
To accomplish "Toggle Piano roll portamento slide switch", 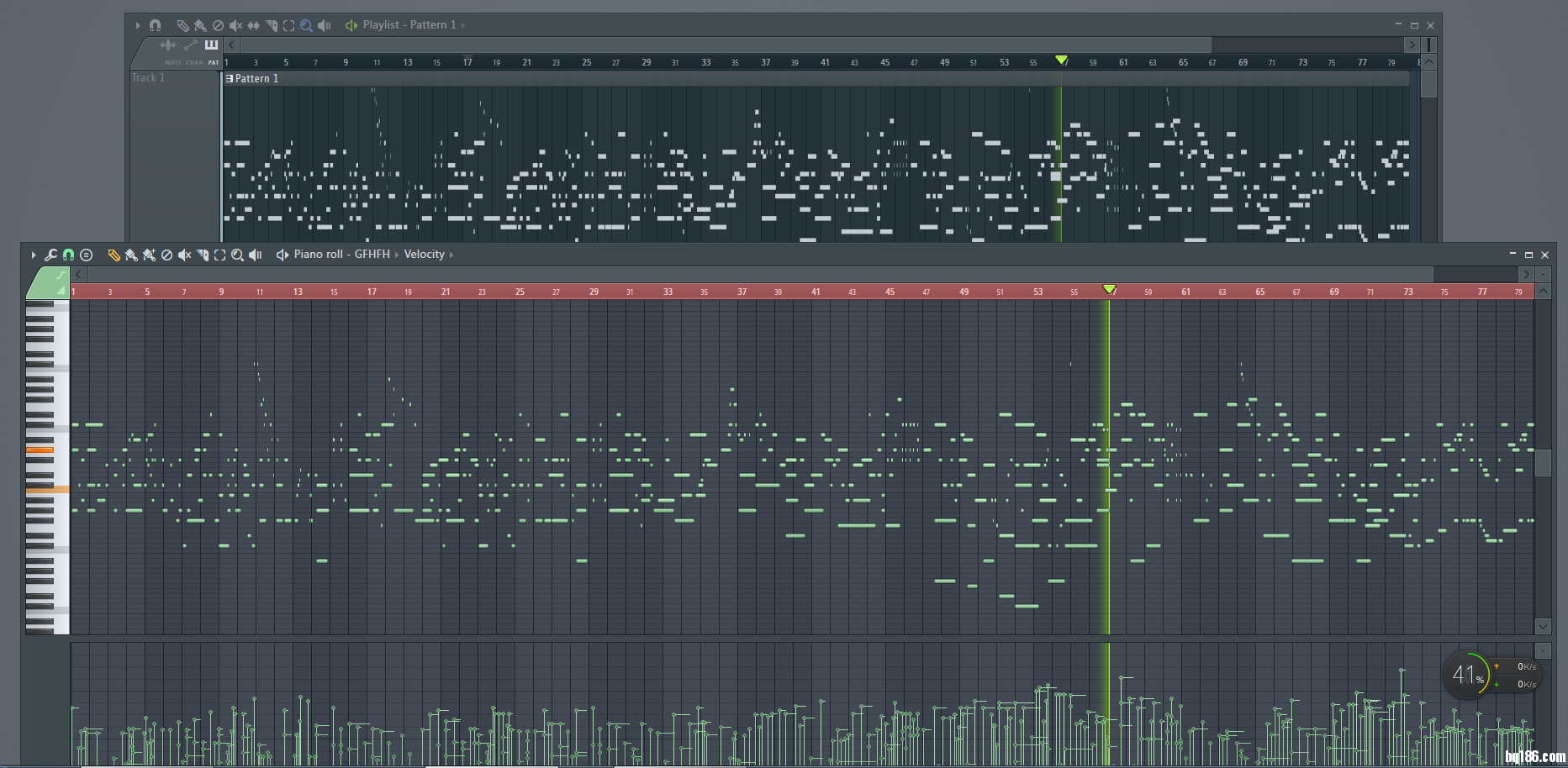I will click(x=61, y=275).
